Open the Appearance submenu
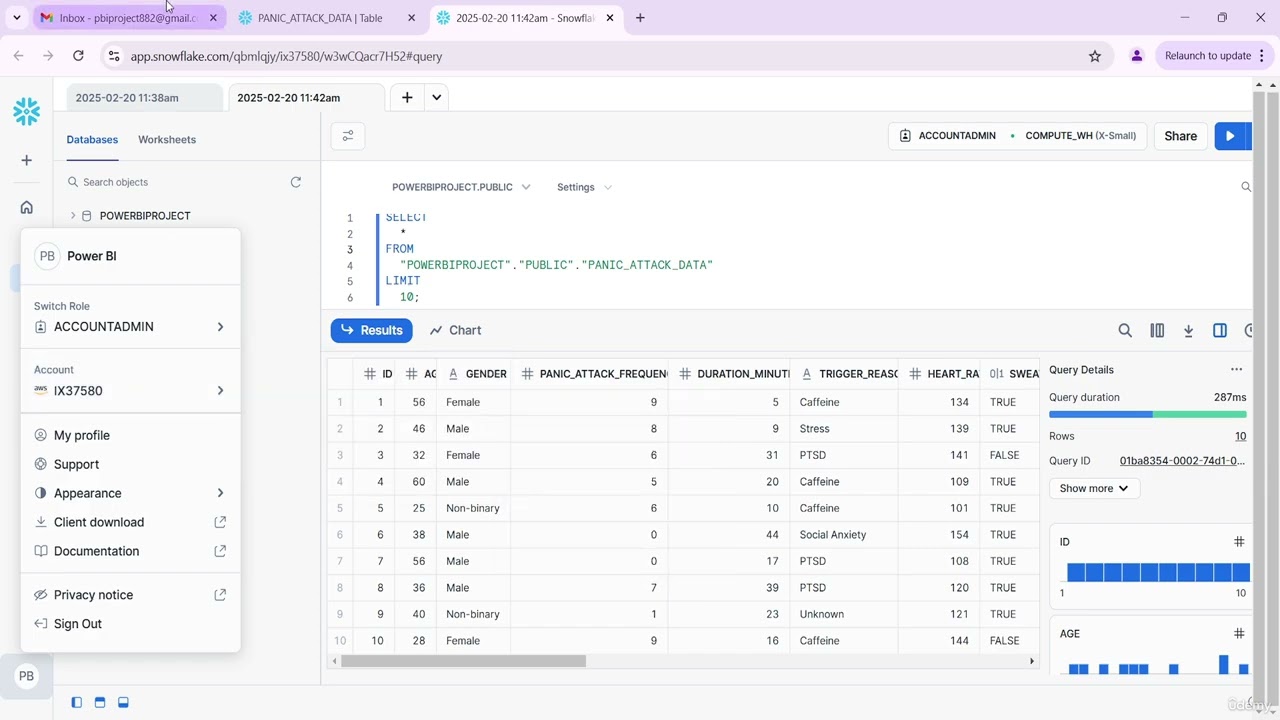The width and height of the screenshot is (1280, 720). point(130,493)
